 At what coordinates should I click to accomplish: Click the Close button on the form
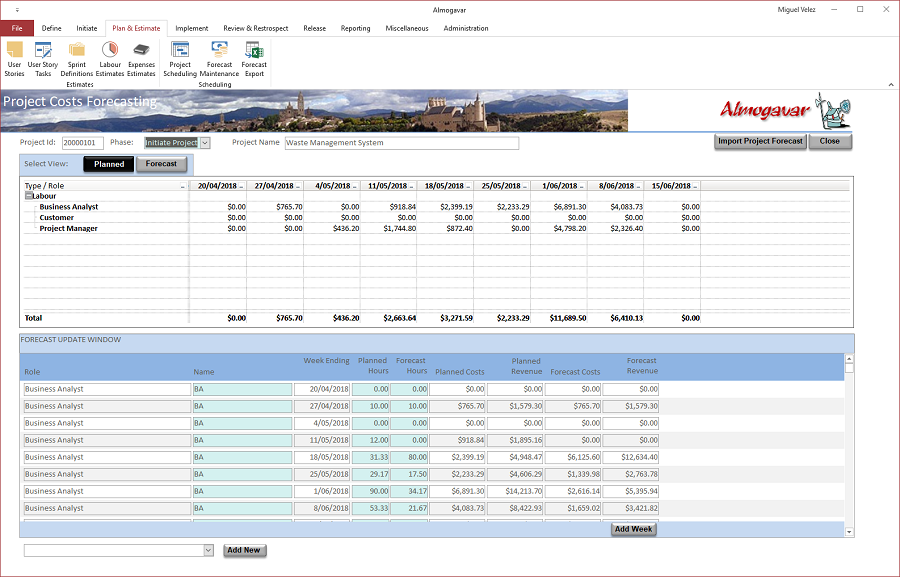coord(830,141)
